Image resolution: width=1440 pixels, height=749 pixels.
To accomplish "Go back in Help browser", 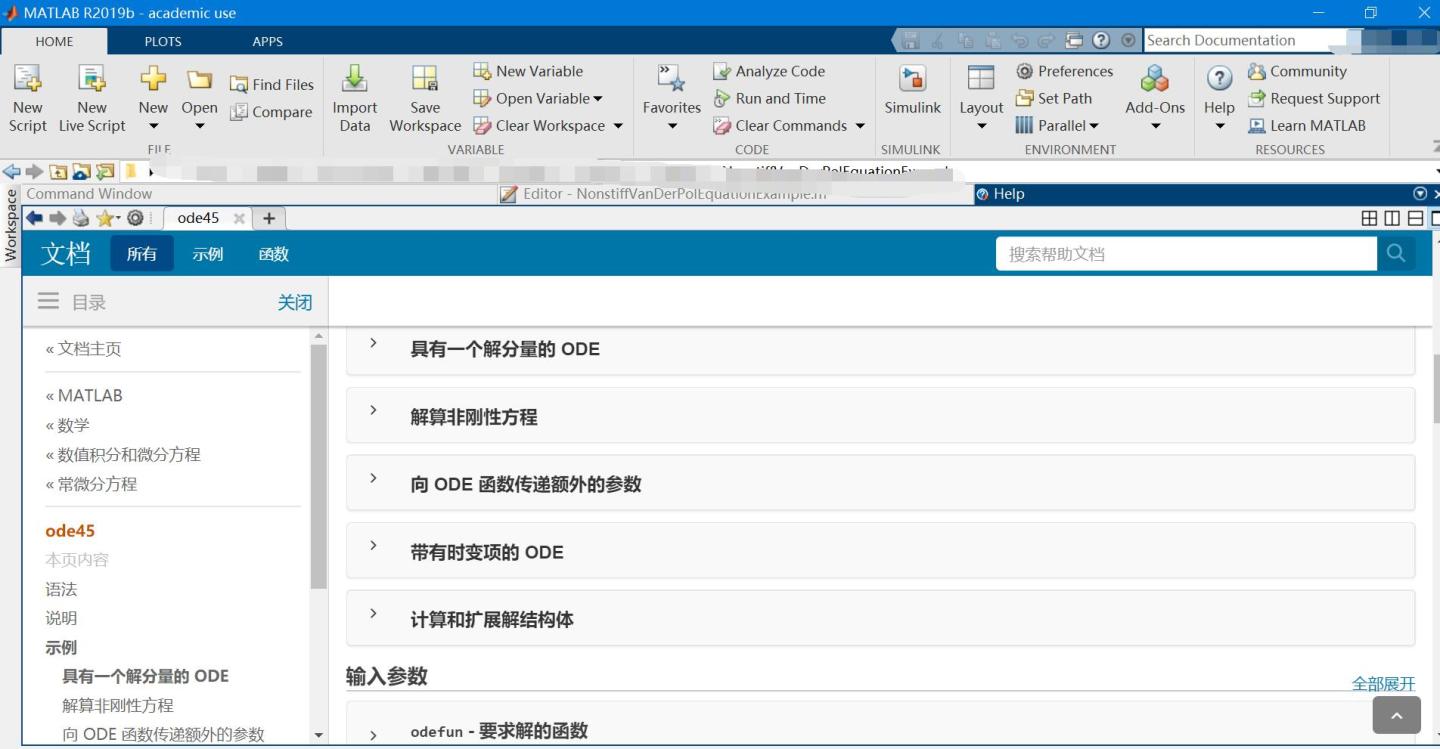I will pos(34,218).
